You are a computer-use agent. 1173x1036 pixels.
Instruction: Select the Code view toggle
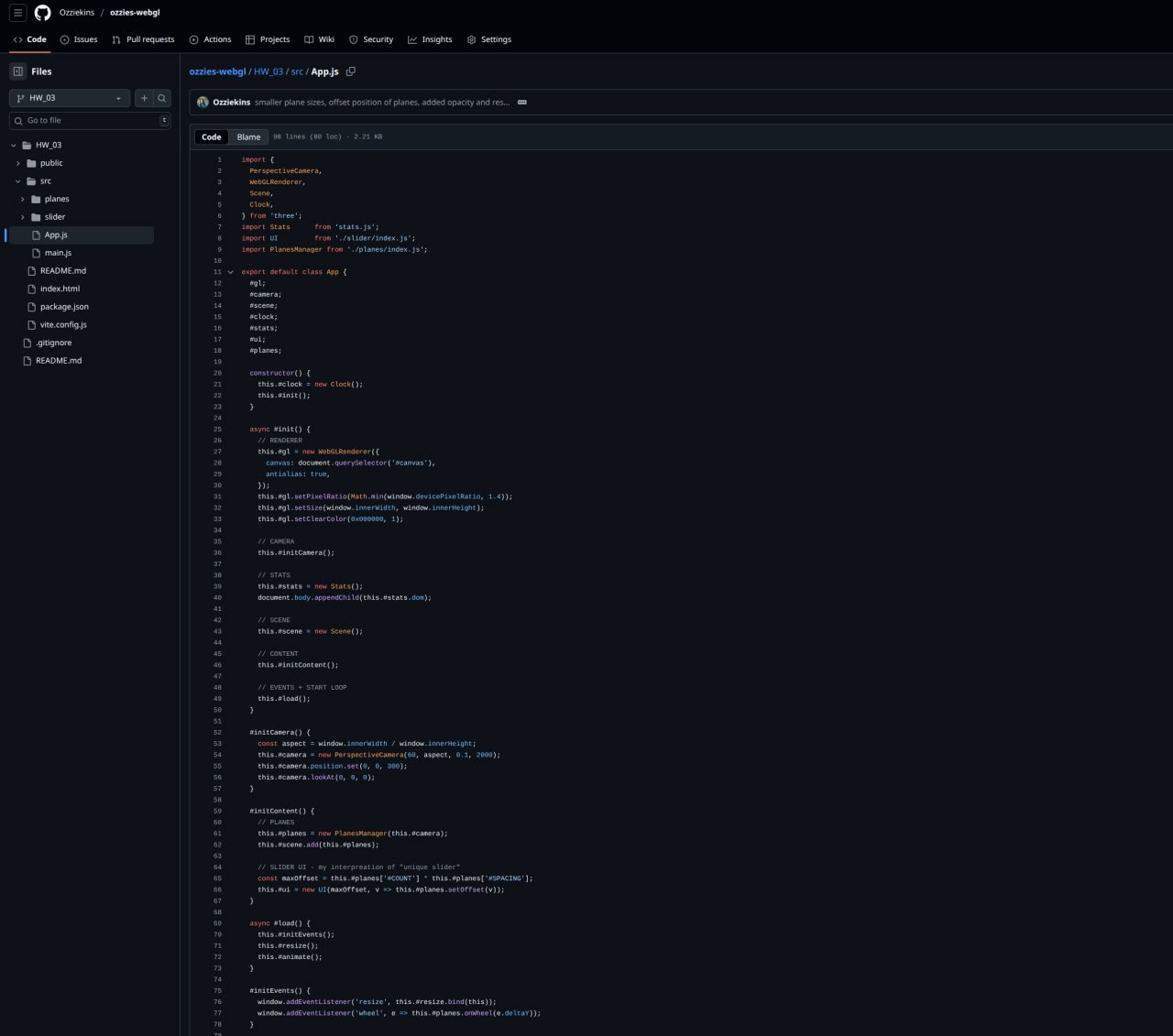click(x=212, y=137)
